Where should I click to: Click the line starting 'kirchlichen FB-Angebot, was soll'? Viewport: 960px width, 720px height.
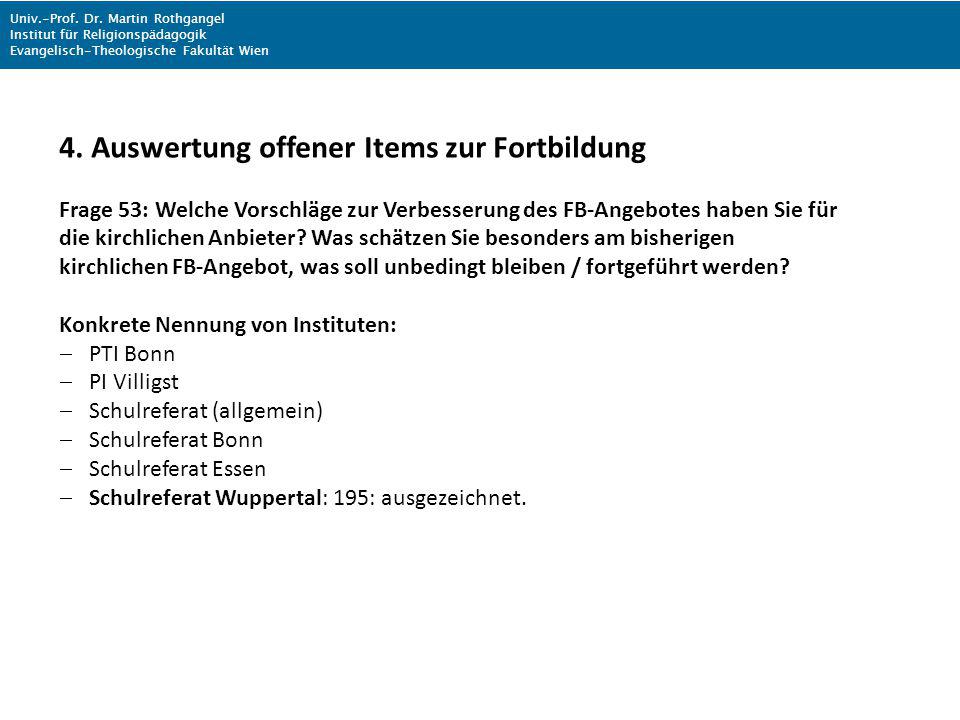424,267
